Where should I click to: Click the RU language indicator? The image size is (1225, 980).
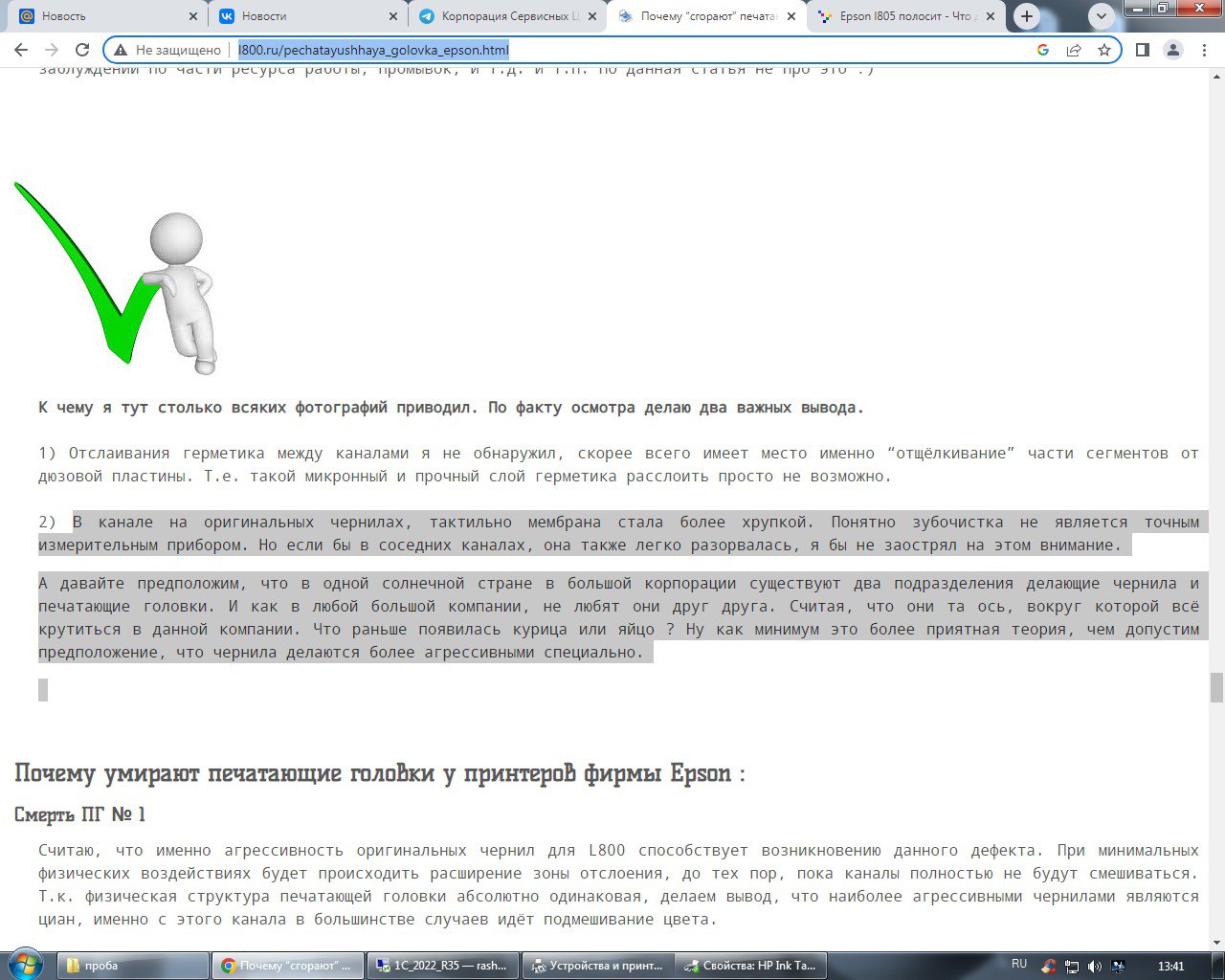(1018, 964)
